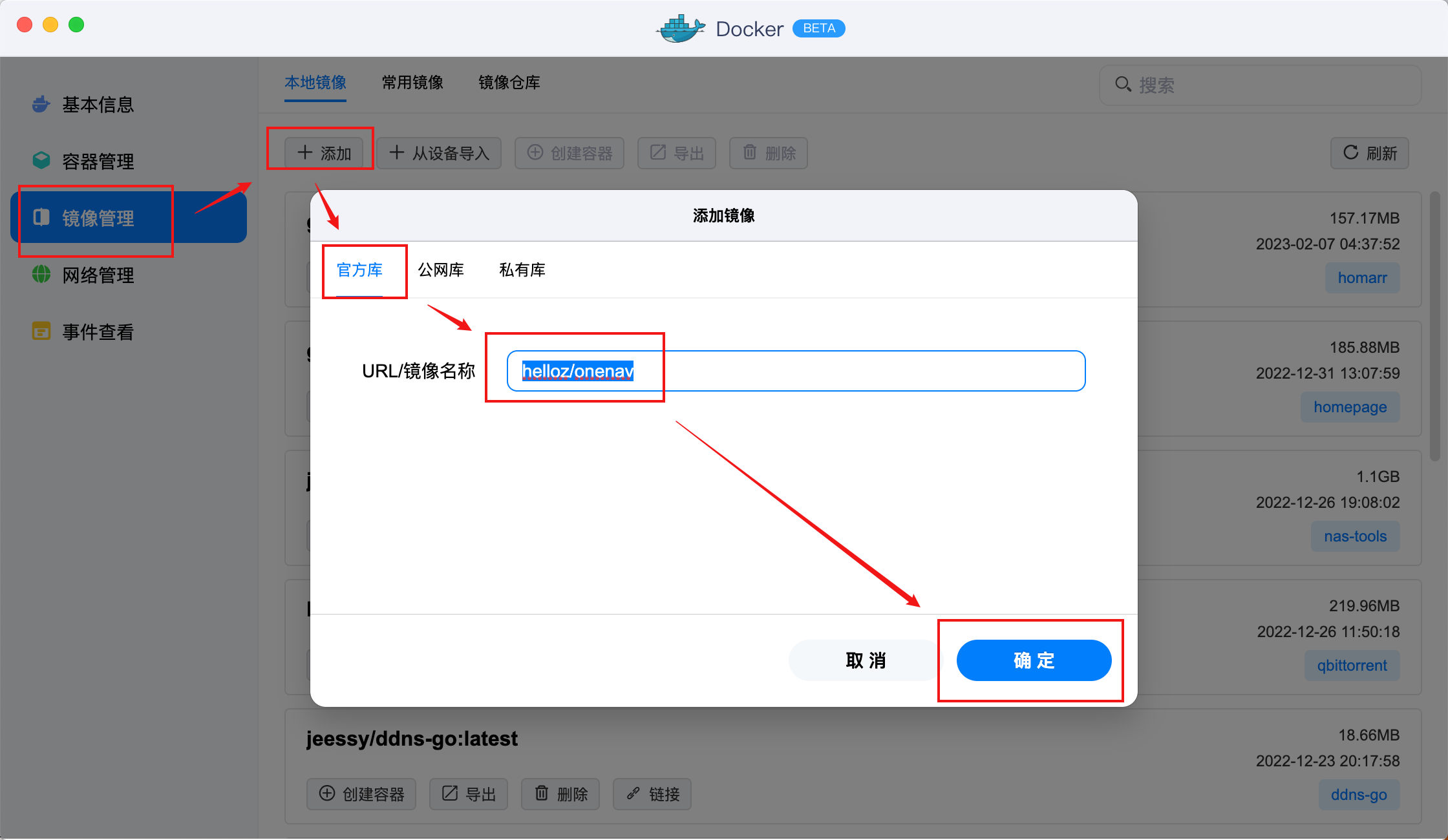The image size is (1448, 840).
Task: Switch to 私有库 in the add dialog
Action: click(x=522, y=270)
